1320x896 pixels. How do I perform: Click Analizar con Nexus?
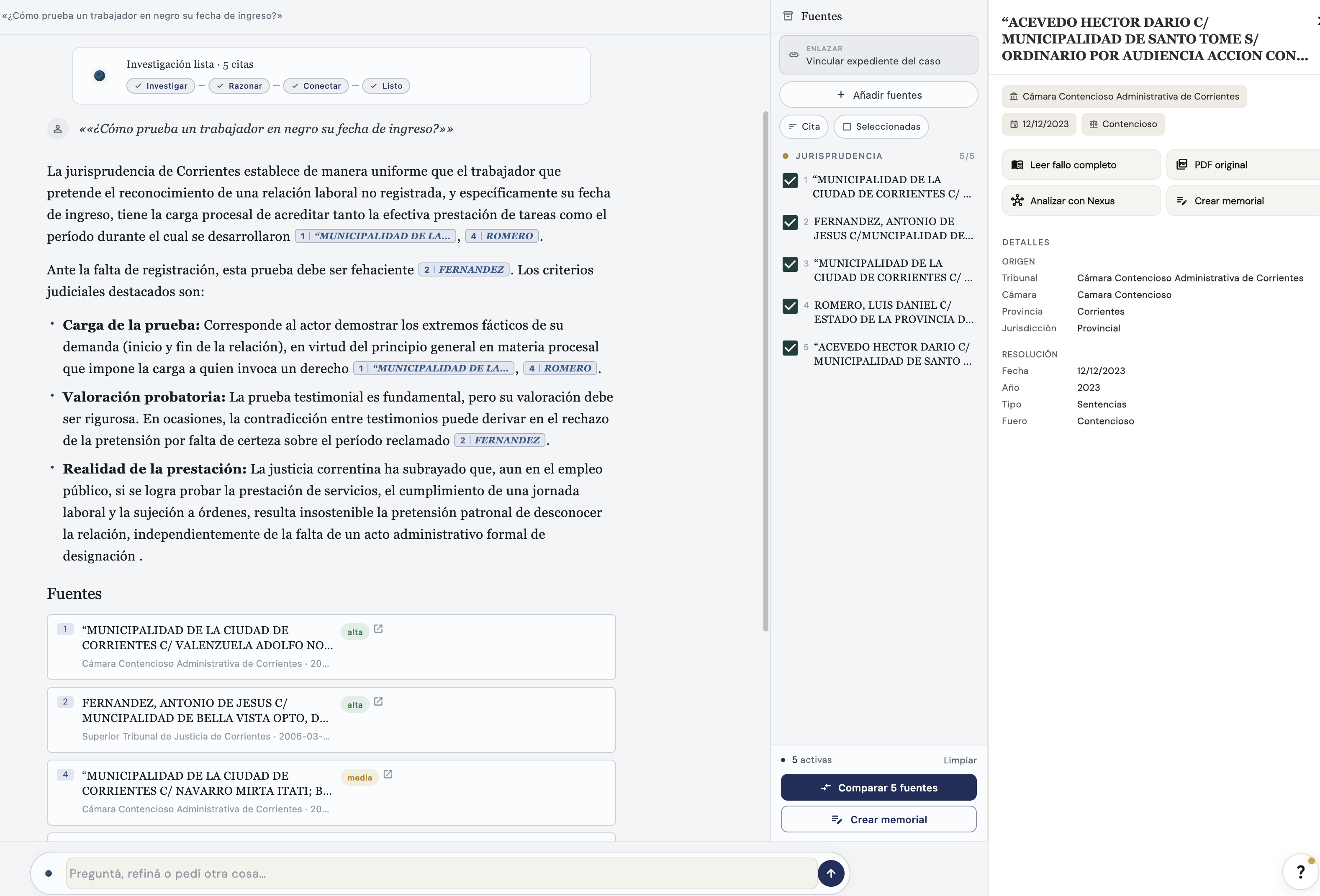pos(1081,200)
